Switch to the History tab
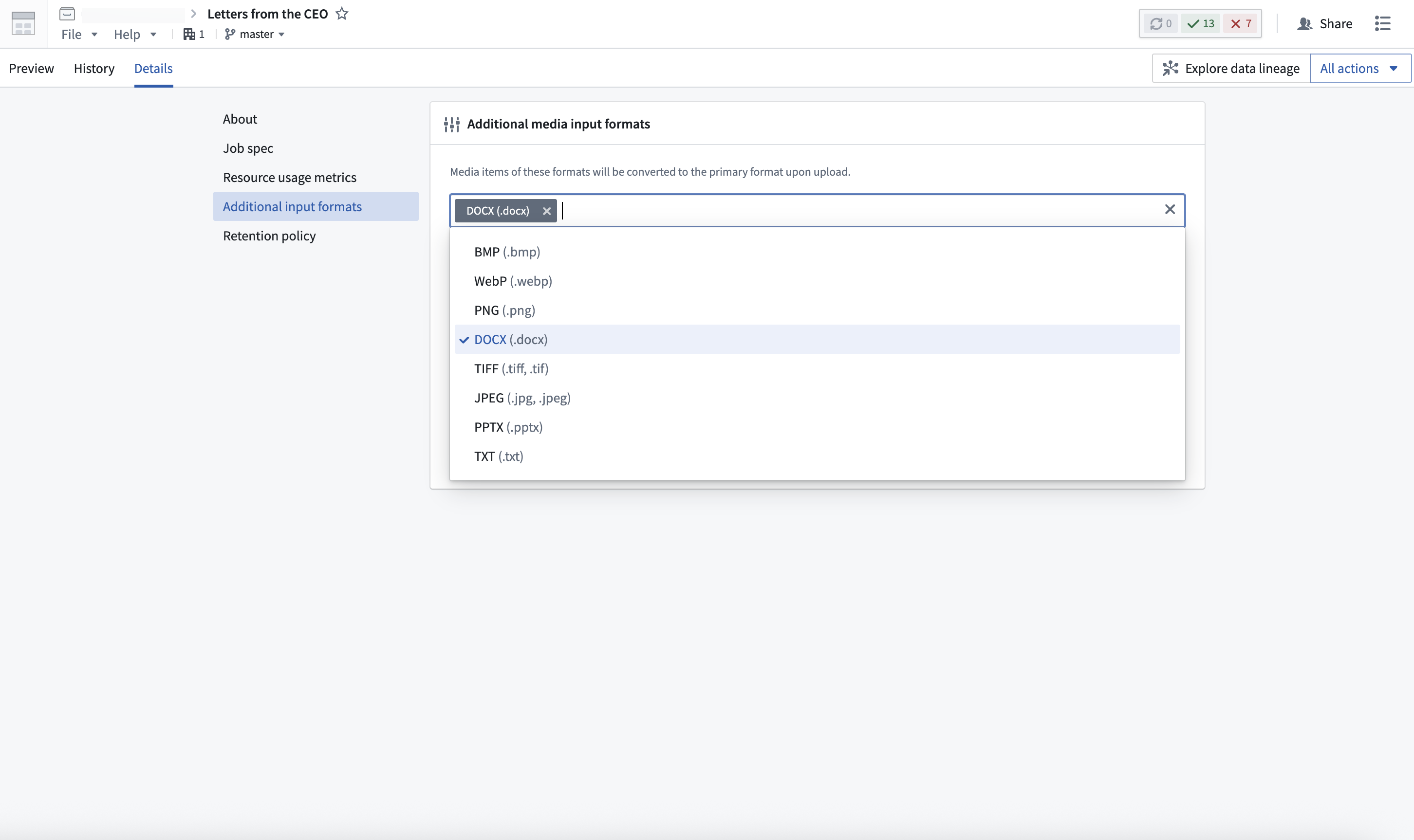Viewport: 1414px width, 840px height. point(94,68)
